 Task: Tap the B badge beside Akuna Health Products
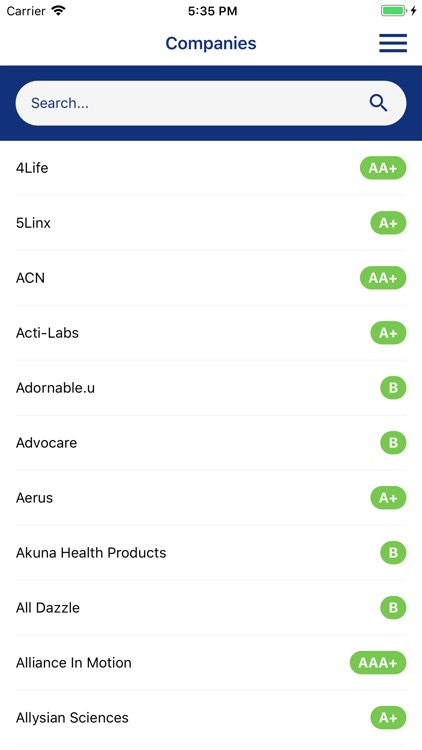coord(393,552)
